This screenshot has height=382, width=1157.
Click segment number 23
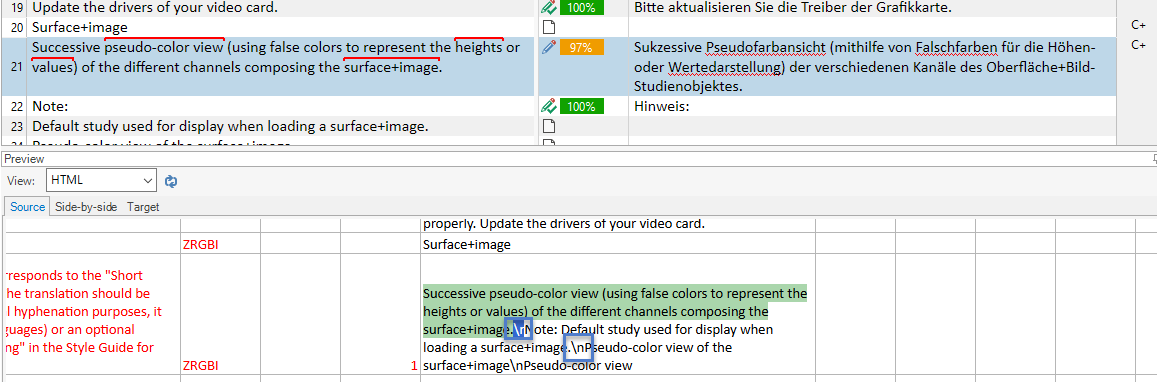pos(18,126)
